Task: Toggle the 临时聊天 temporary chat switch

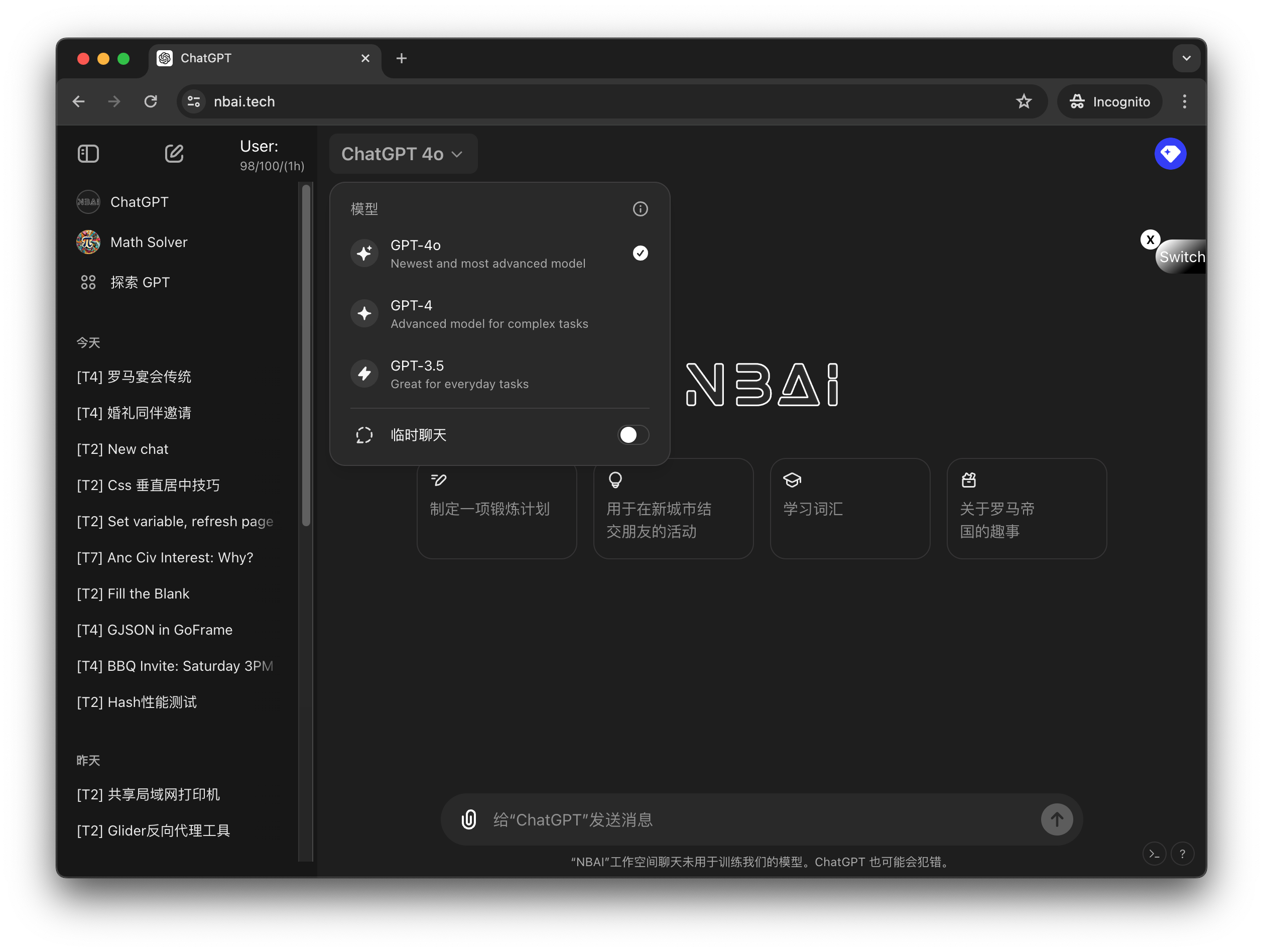Action: (x=633, y=435)
